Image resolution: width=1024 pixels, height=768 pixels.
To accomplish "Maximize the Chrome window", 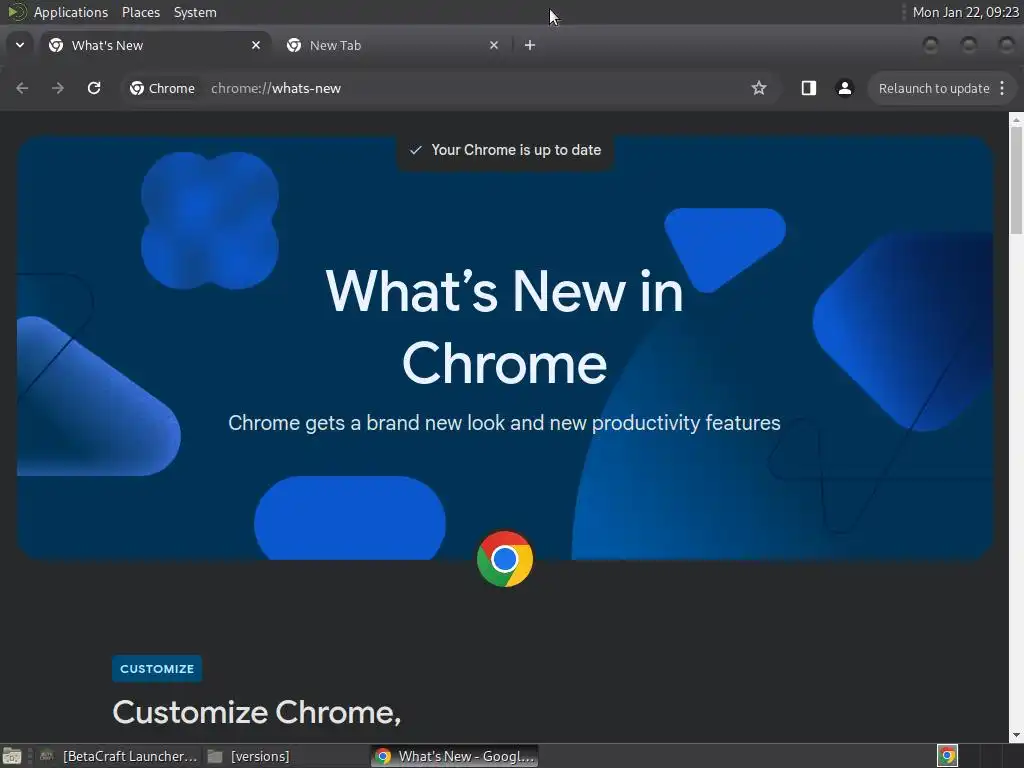I will (968, 45).
